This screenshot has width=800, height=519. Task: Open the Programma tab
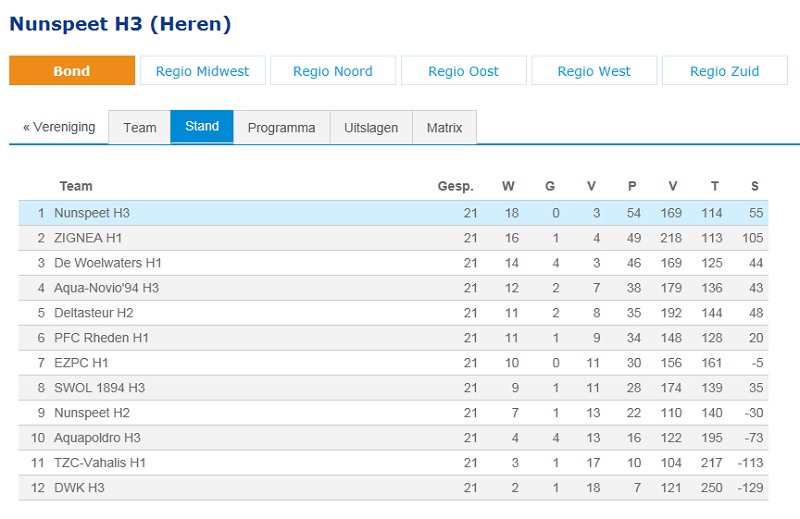coord(282,127)
